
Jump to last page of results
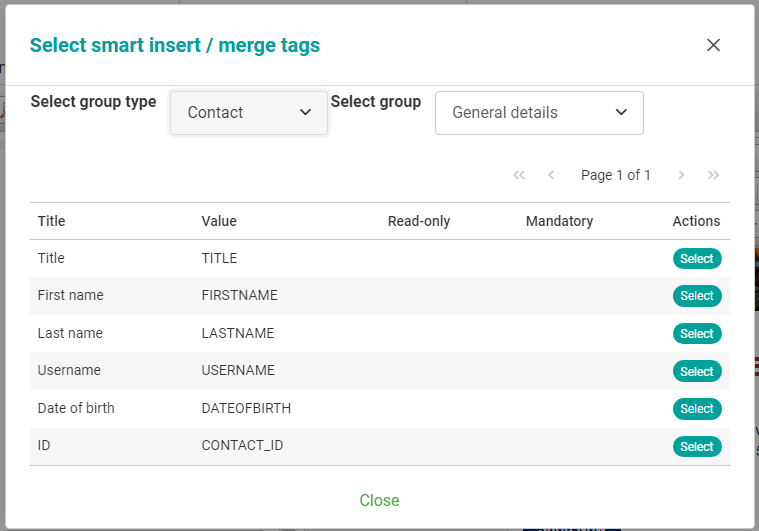(x=713, y=175)
